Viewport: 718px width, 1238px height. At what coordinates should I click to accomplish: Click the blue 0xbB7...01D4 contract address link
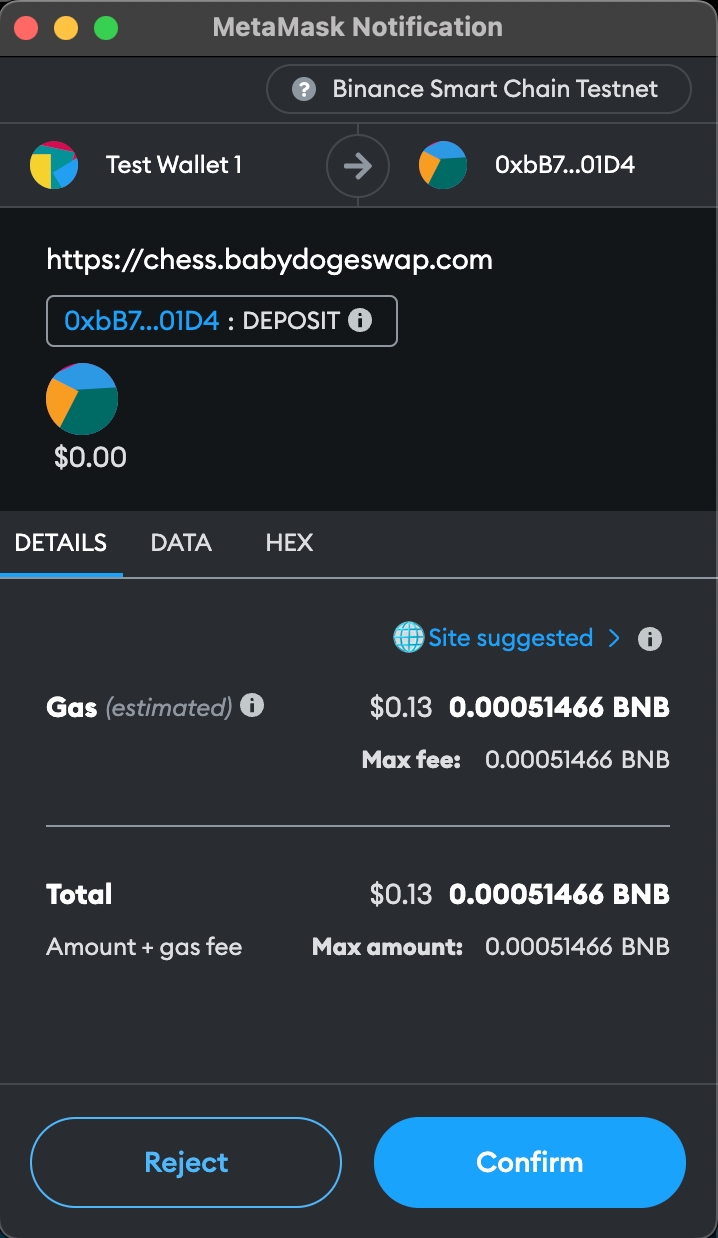142,321
